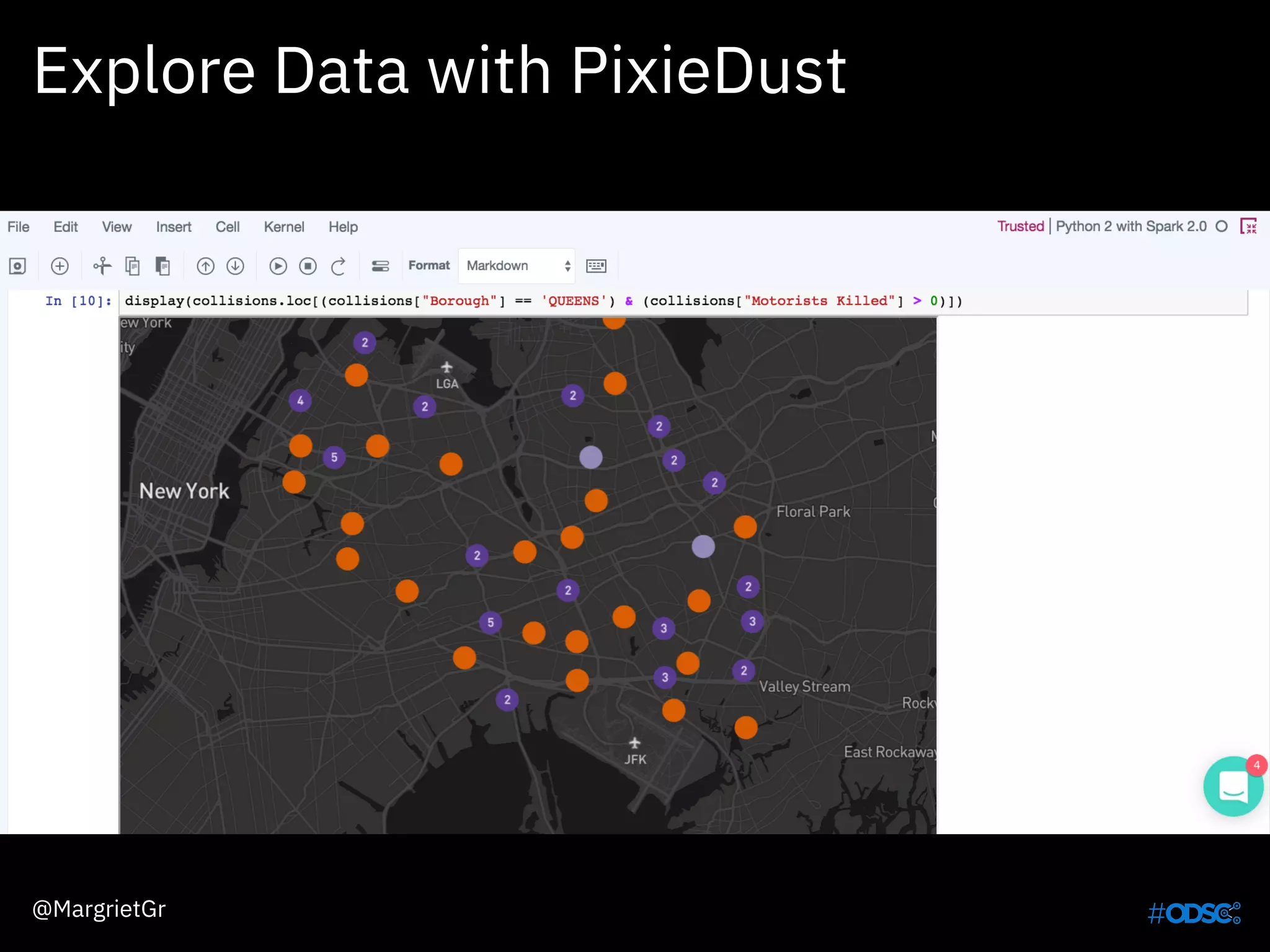Click the Floral Park map label
The width and height of the screenshot is (1270, 952).
click(813, 511)
